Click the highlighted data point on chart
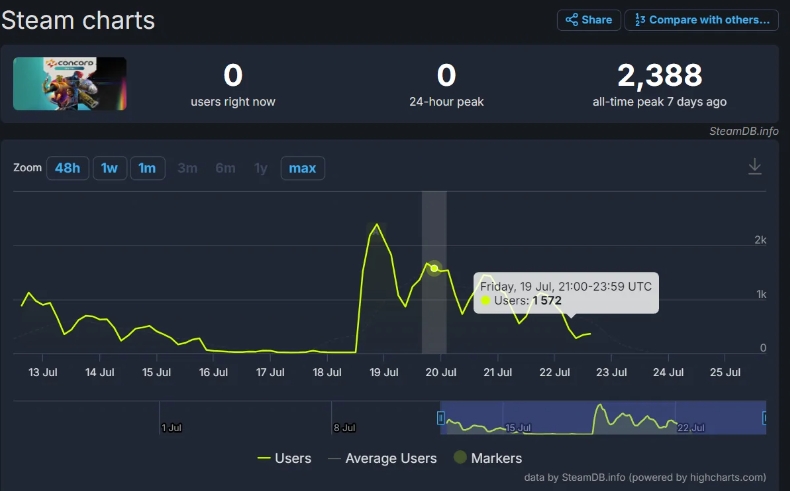The width and height of the screenshot is (790, 491). tap(434, 268)
